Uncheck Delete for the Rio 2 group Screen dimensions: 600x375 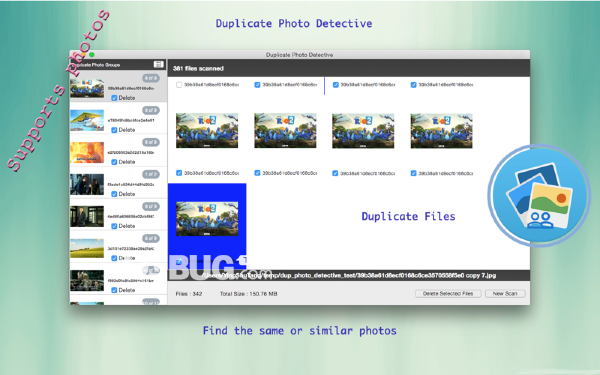point(114,98)
